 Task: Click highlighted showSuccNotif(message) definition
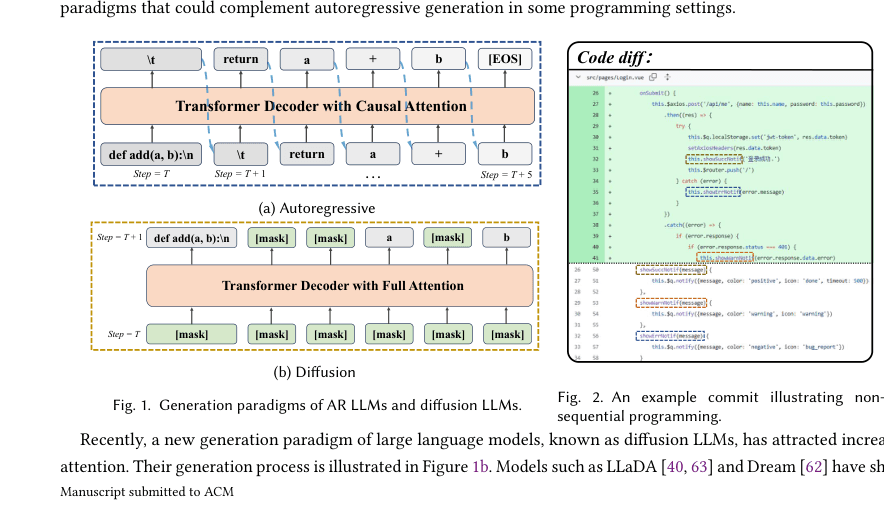[671, 270]
